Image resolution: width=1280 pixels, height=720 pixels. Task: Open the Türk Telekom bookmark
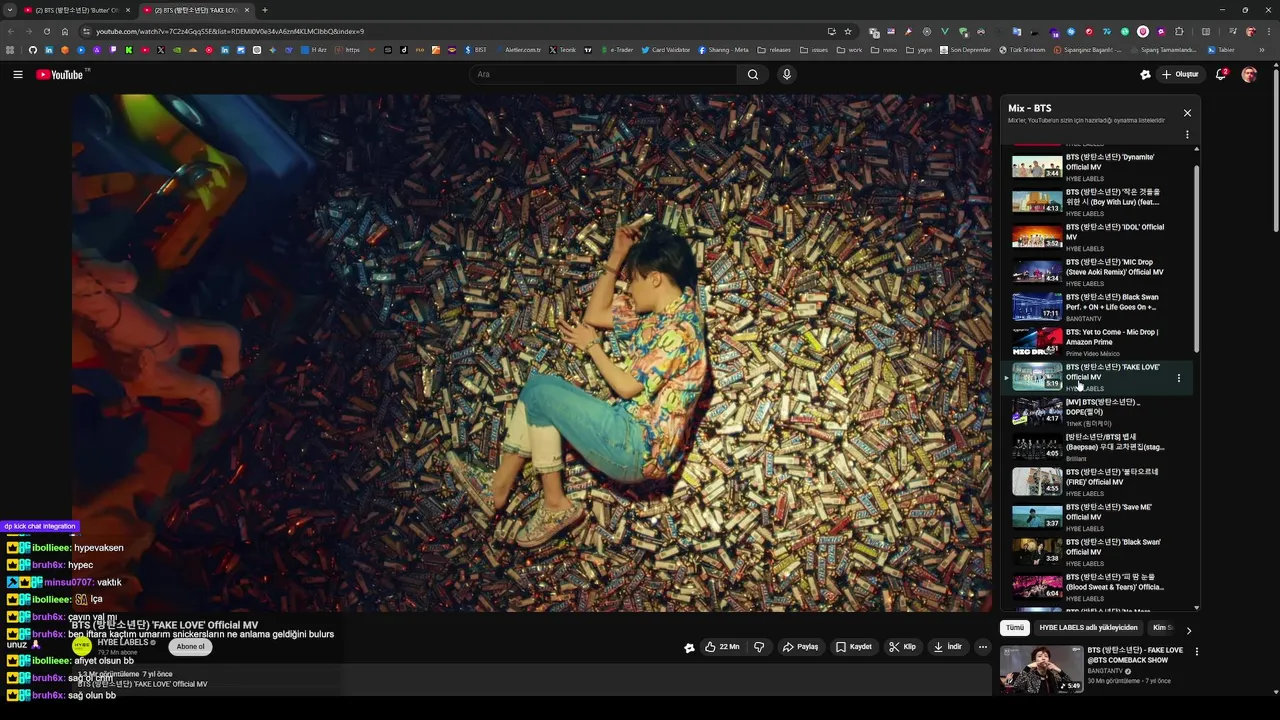[1023, 50]
